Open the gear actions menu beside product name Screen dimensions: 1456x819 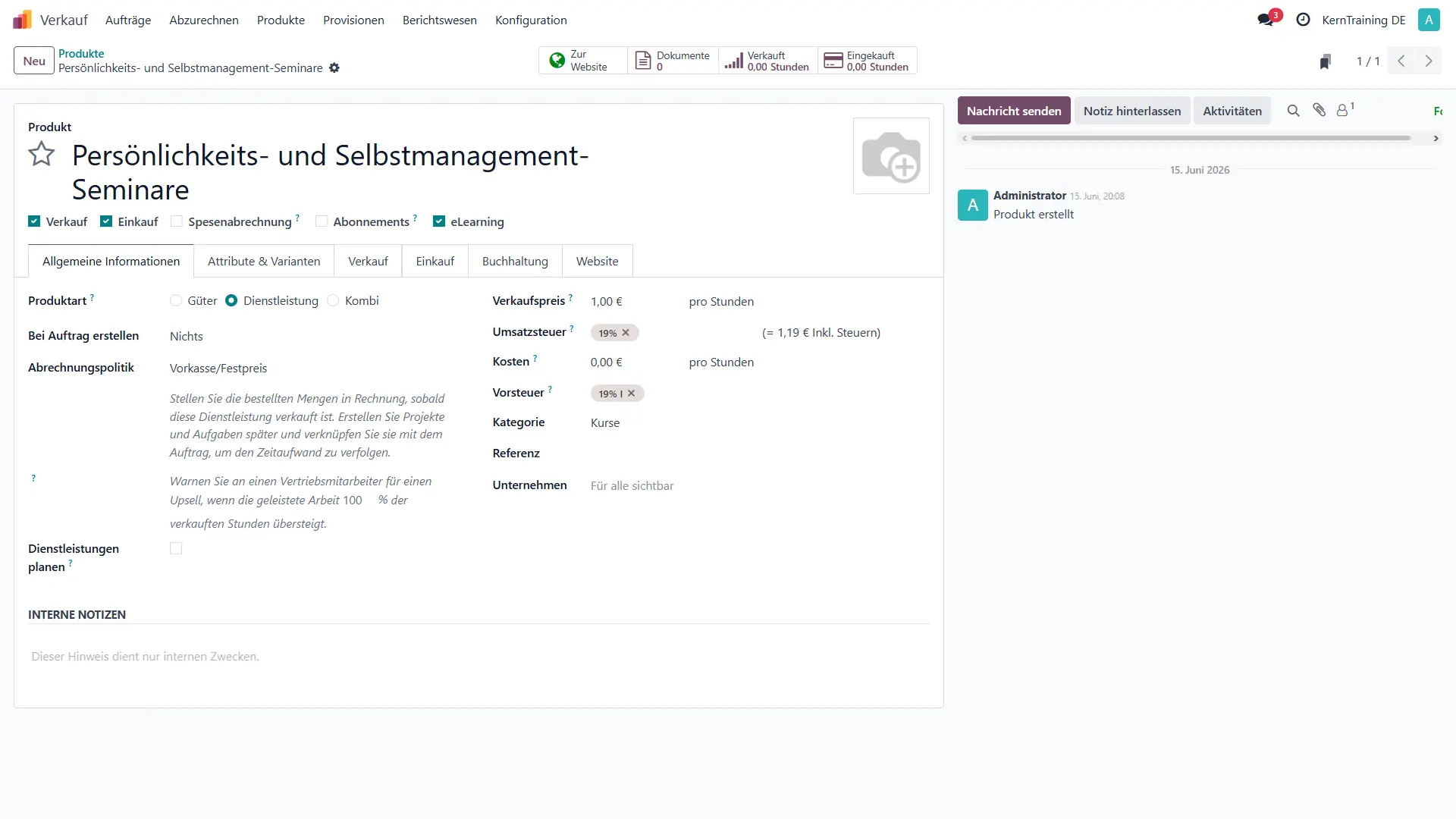[334, 68]
